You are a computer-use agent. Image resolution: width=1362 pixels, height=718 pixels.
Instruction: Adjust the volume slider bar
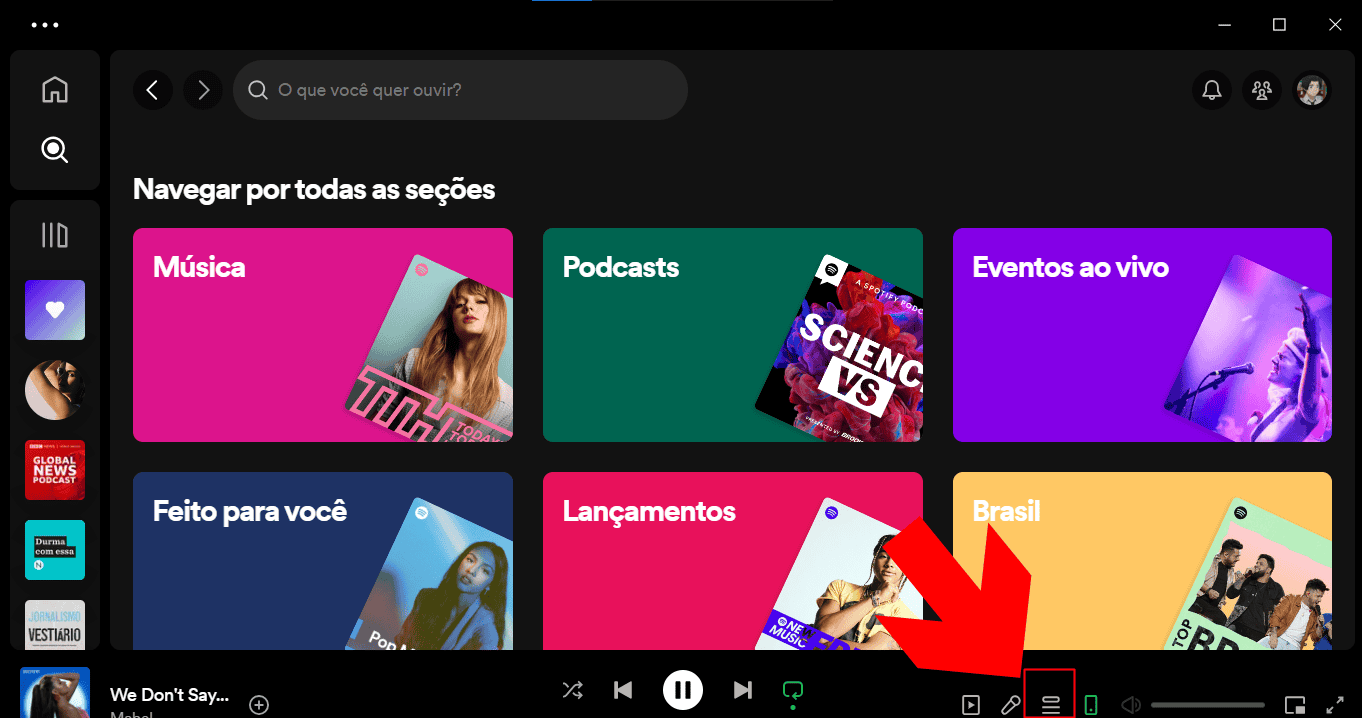tap(1208, 705)
